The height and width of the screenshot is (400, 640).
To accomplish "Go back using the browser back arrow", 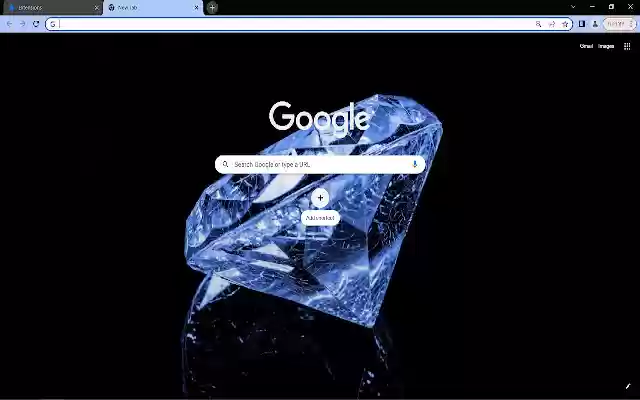I will [x=9, y=24].
